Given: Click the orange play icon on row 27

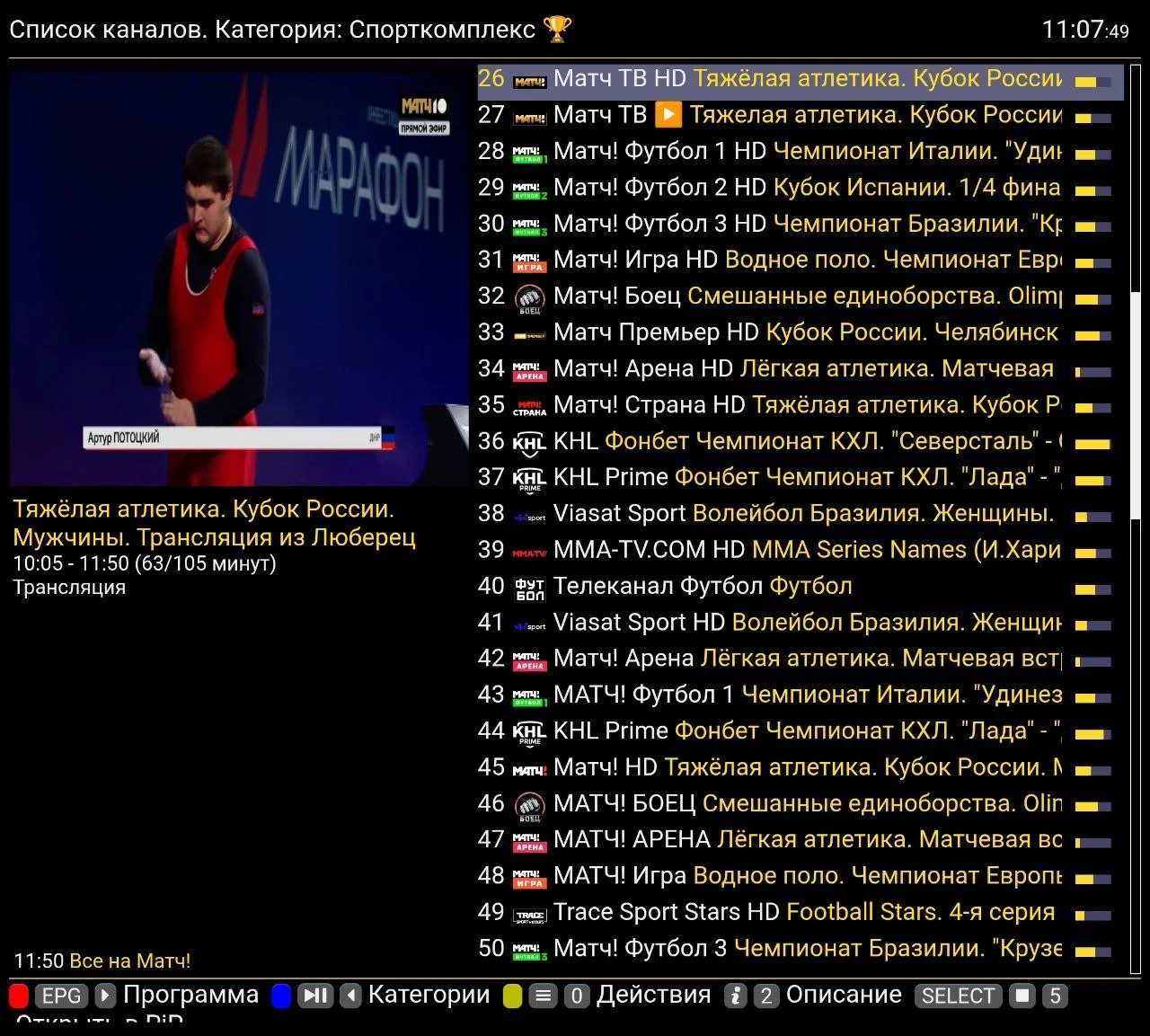Looking at the screenshot, I should [x=668, y=115].
